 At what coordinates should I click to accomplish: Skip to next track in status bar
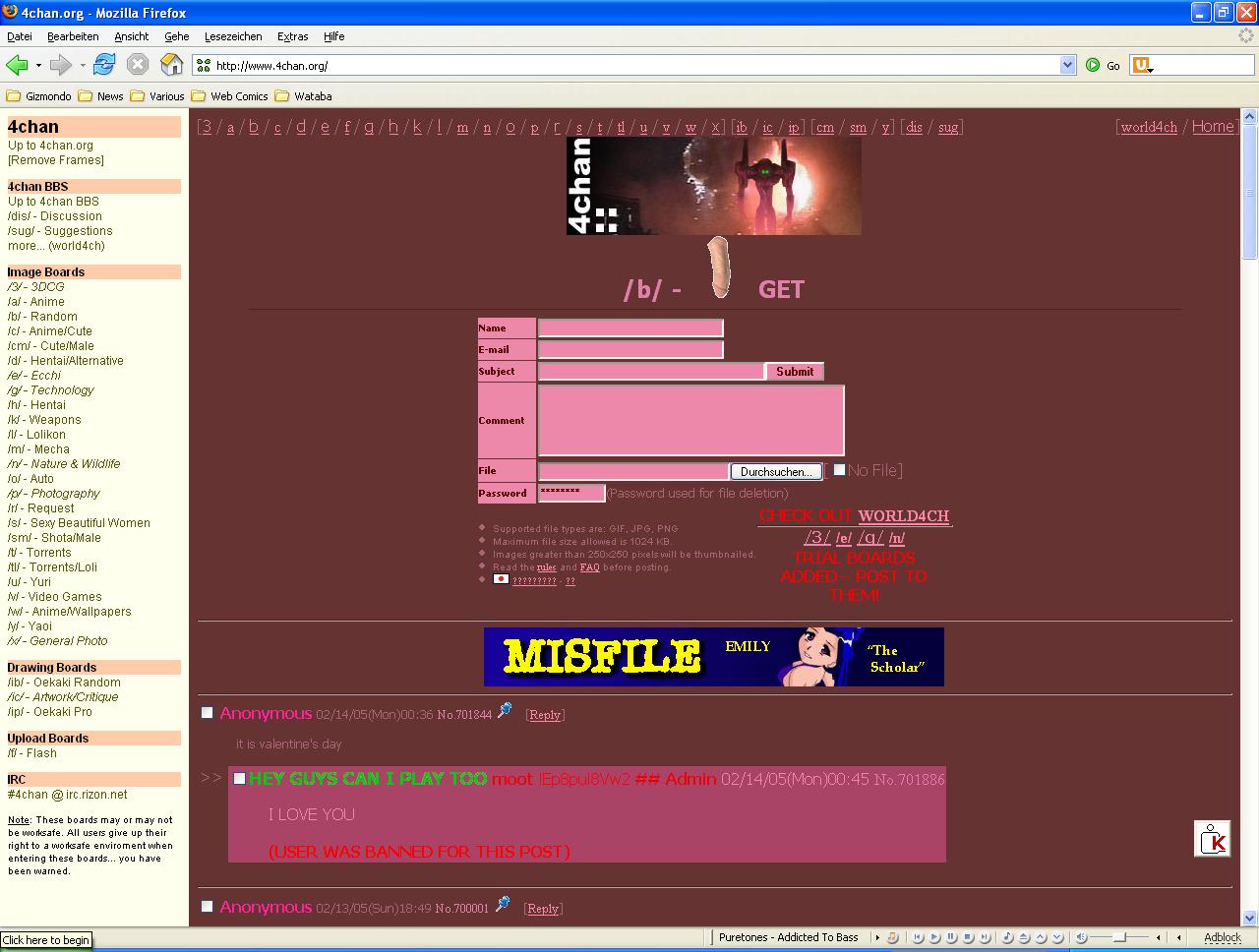(984, 938)
